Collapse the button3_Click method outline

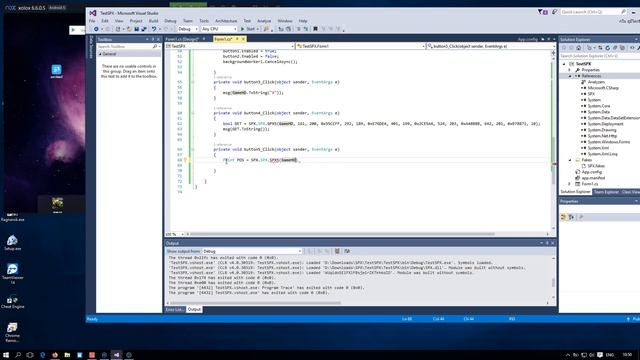coord(193,82)
